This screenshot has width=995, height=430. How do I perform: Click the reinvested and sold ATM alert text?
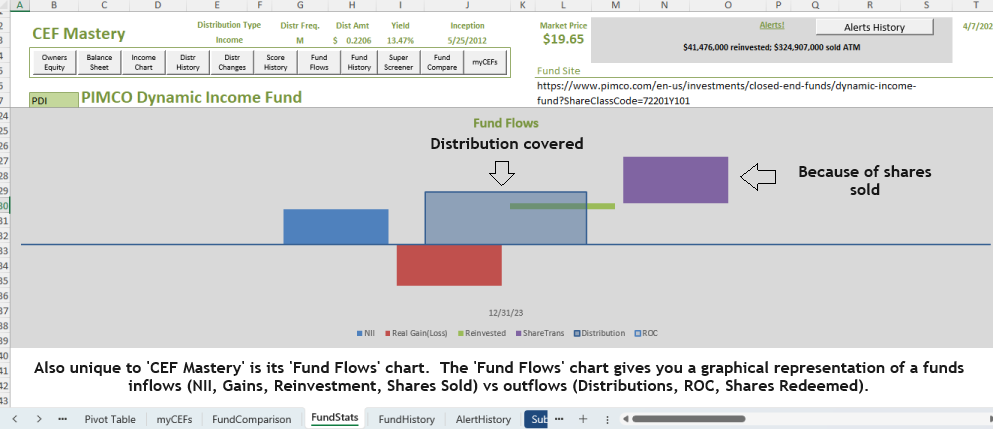(x=772, y=47)
